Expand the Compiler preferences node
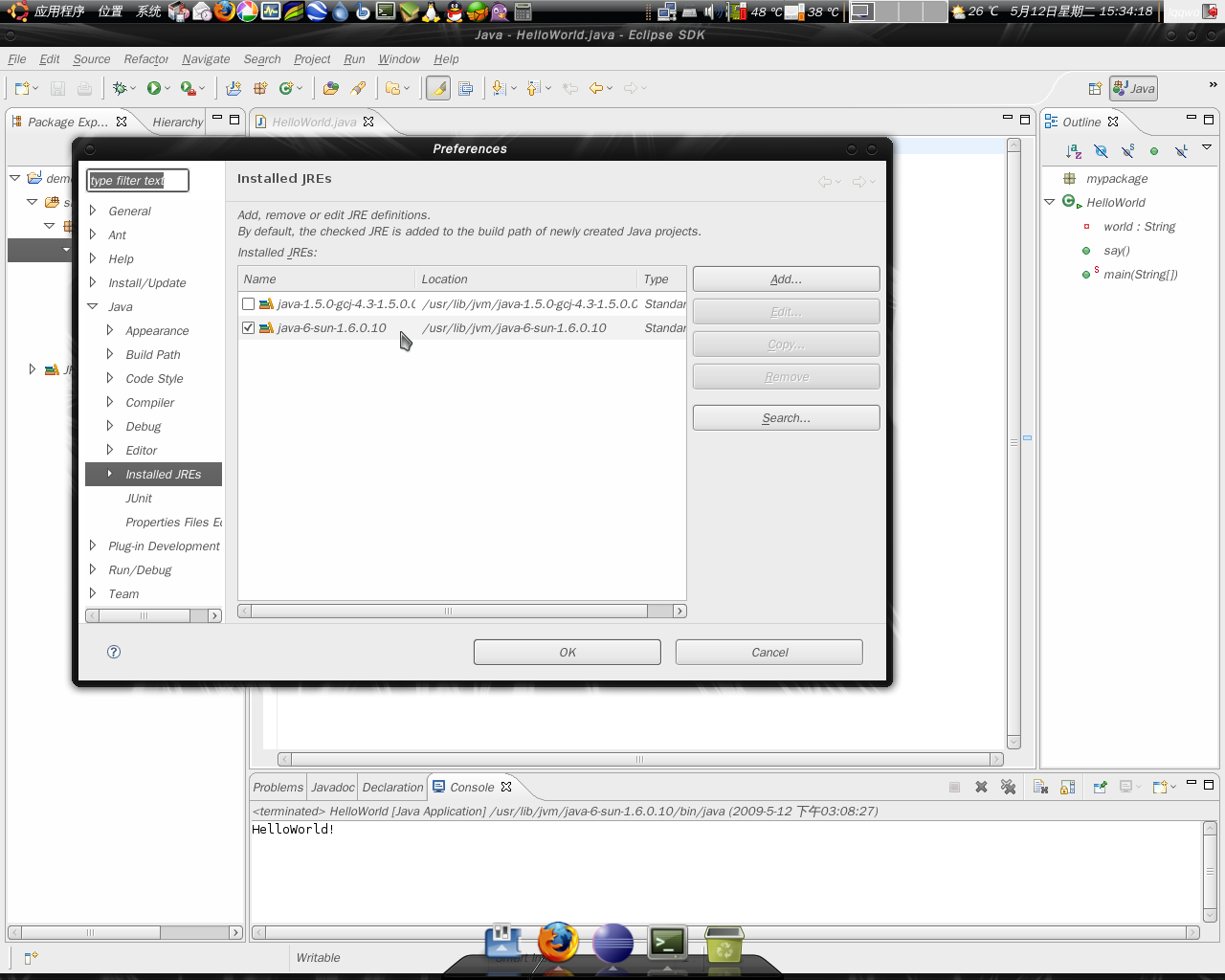The height and width of the screenshot is (980, 1225). pos(110,402)
